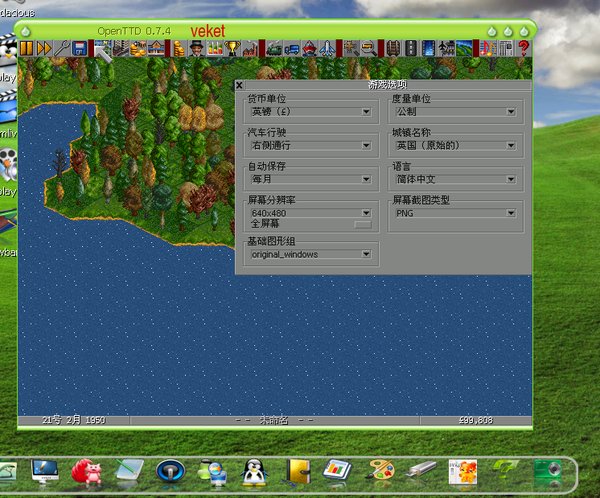Open the 汽车行驶 road side dropdown

point(310,145)
